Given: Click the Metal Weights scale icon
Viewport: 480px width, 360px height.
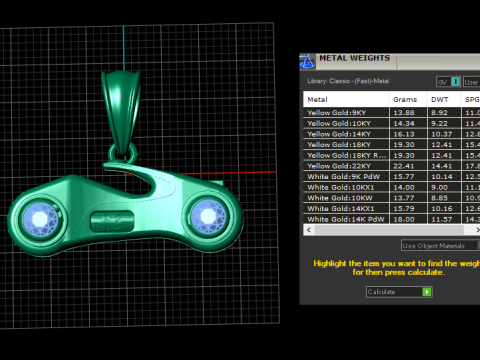Looking at the screenshot, I should pos(307,62).
